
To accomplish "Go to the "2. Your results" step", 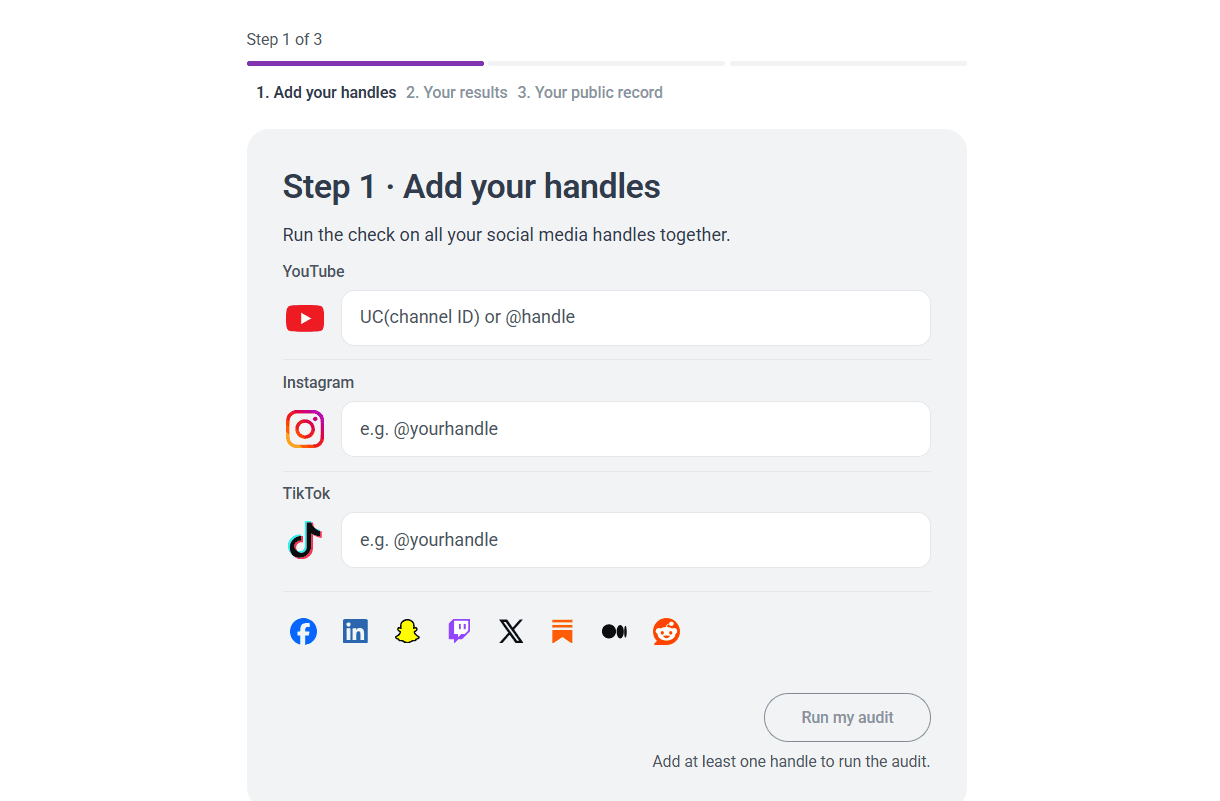I will pos(457,92).
